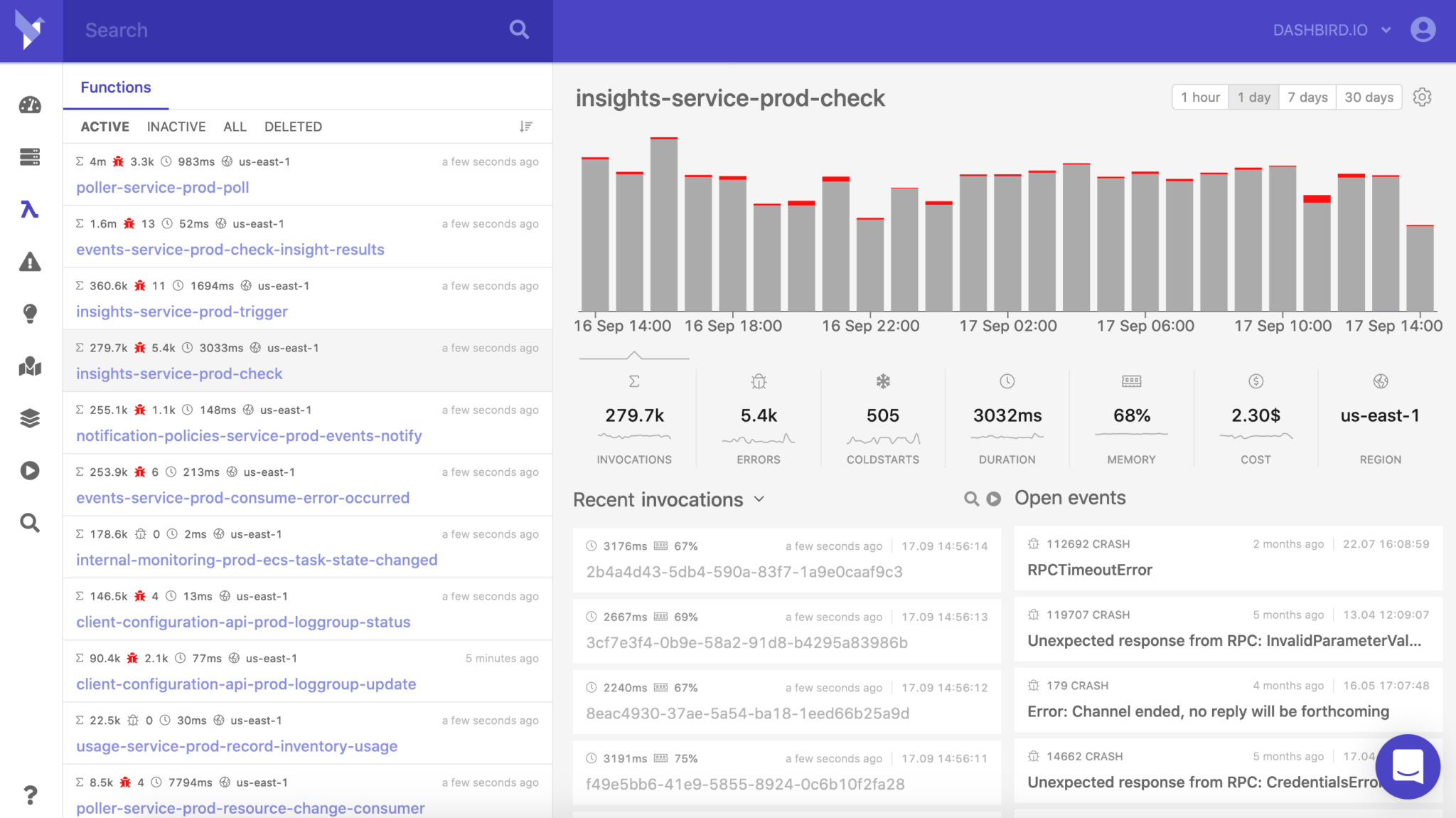Select the 30 days time range
The width and height of the screenshot is (1456, 818).
pyautogui.click(x=1369, y=97)
